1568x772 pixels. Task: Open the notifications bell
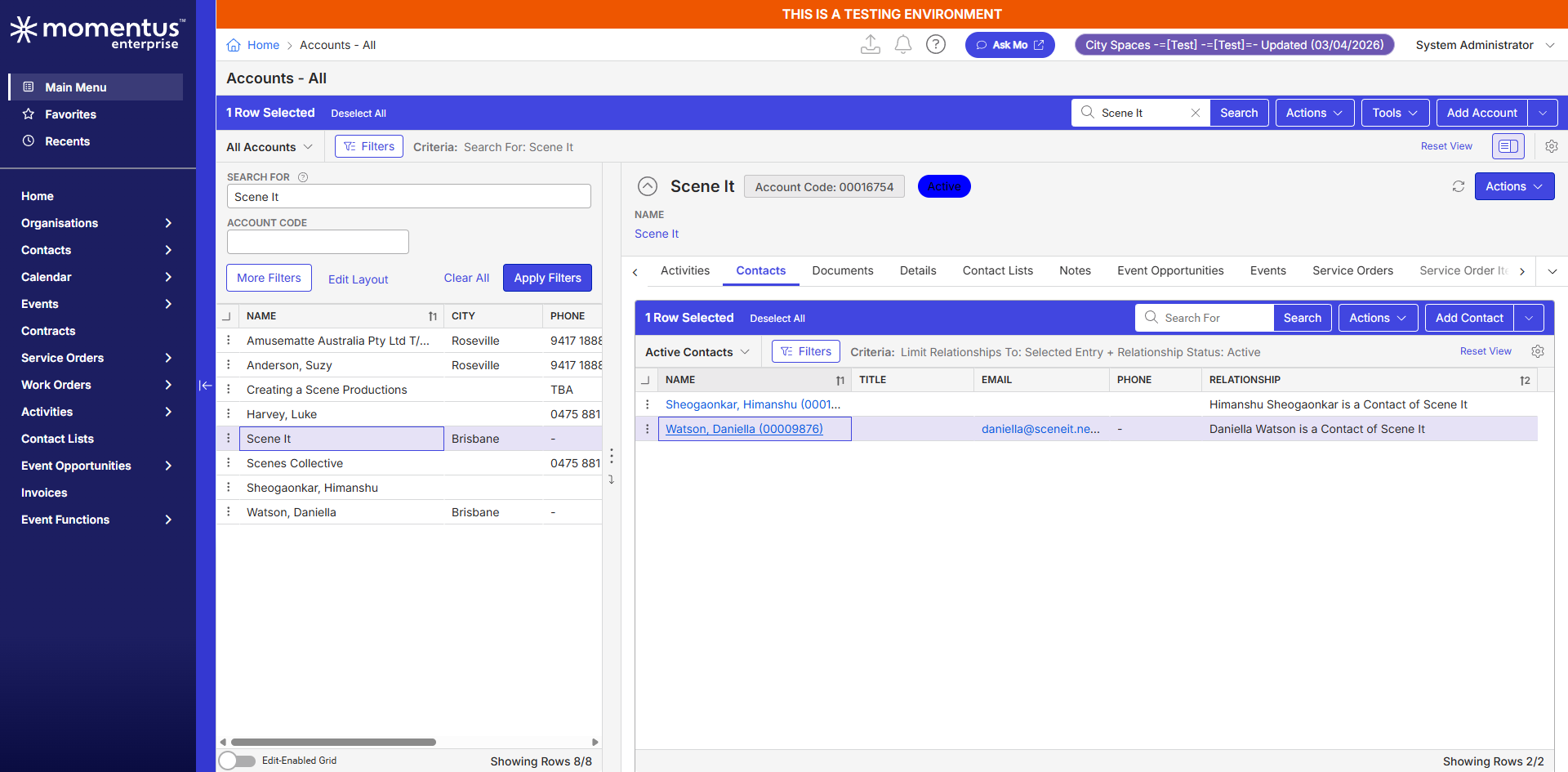pyautogui.click(x=903, y=45)
